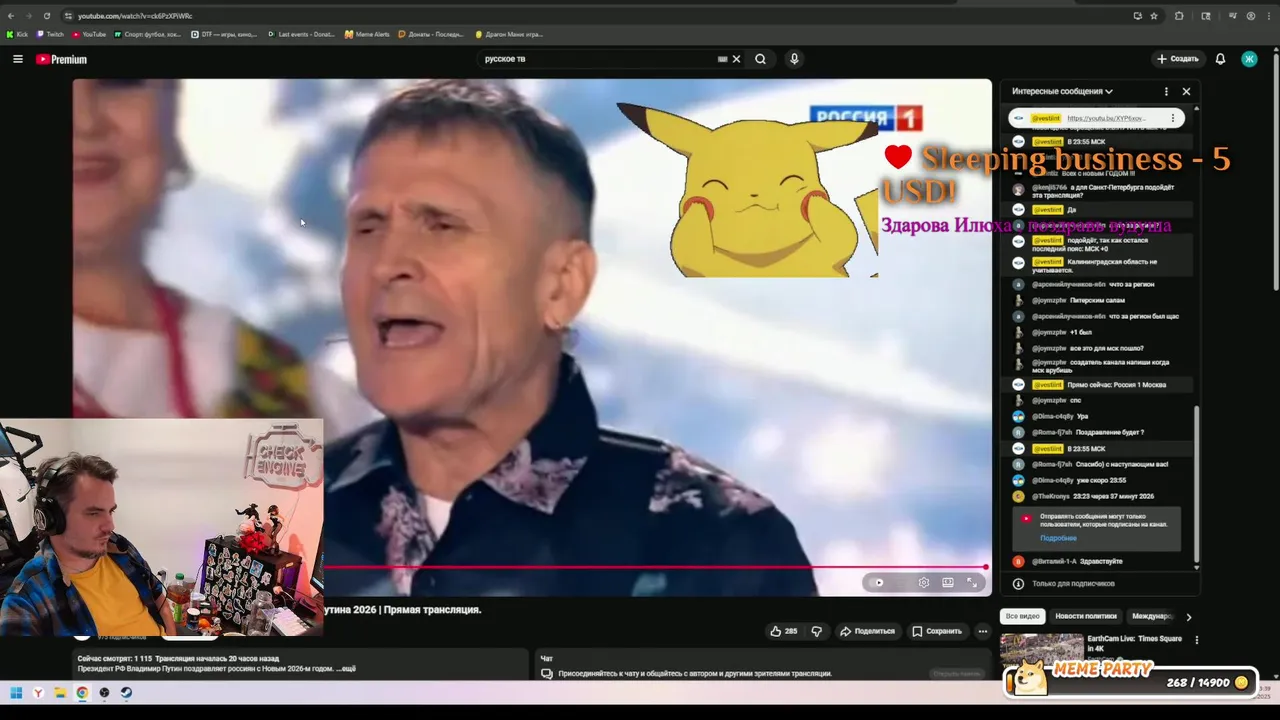The width and height of the screenshot is (1280, 720).
Task: Switch to Chrome in the taskbar
Action: pos(82,692)
